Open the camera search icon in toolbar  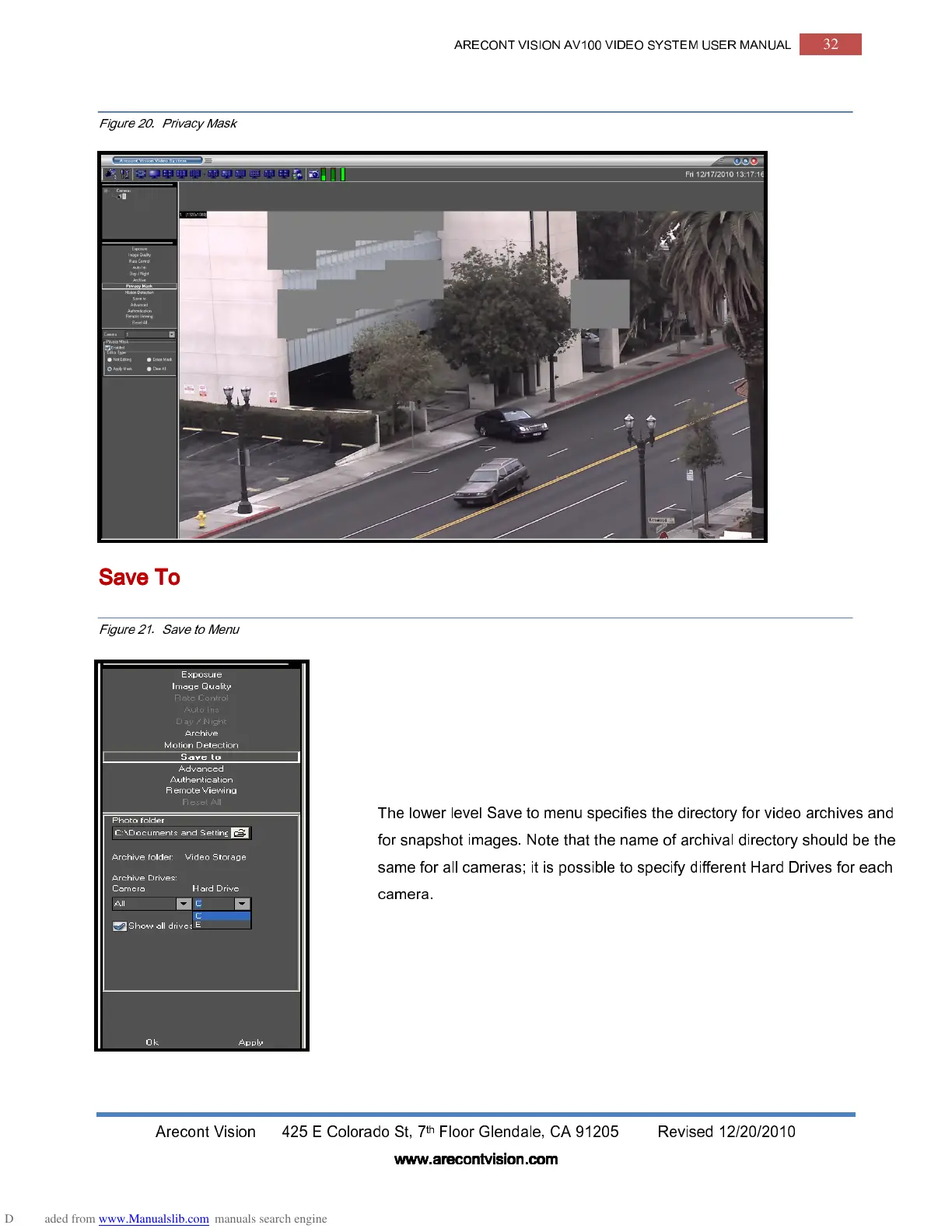click(110, 173)
